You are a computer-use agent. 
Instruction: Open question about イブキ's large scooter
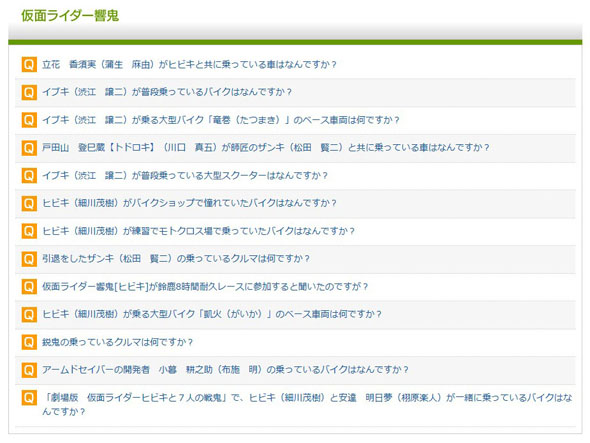(185, 175)
